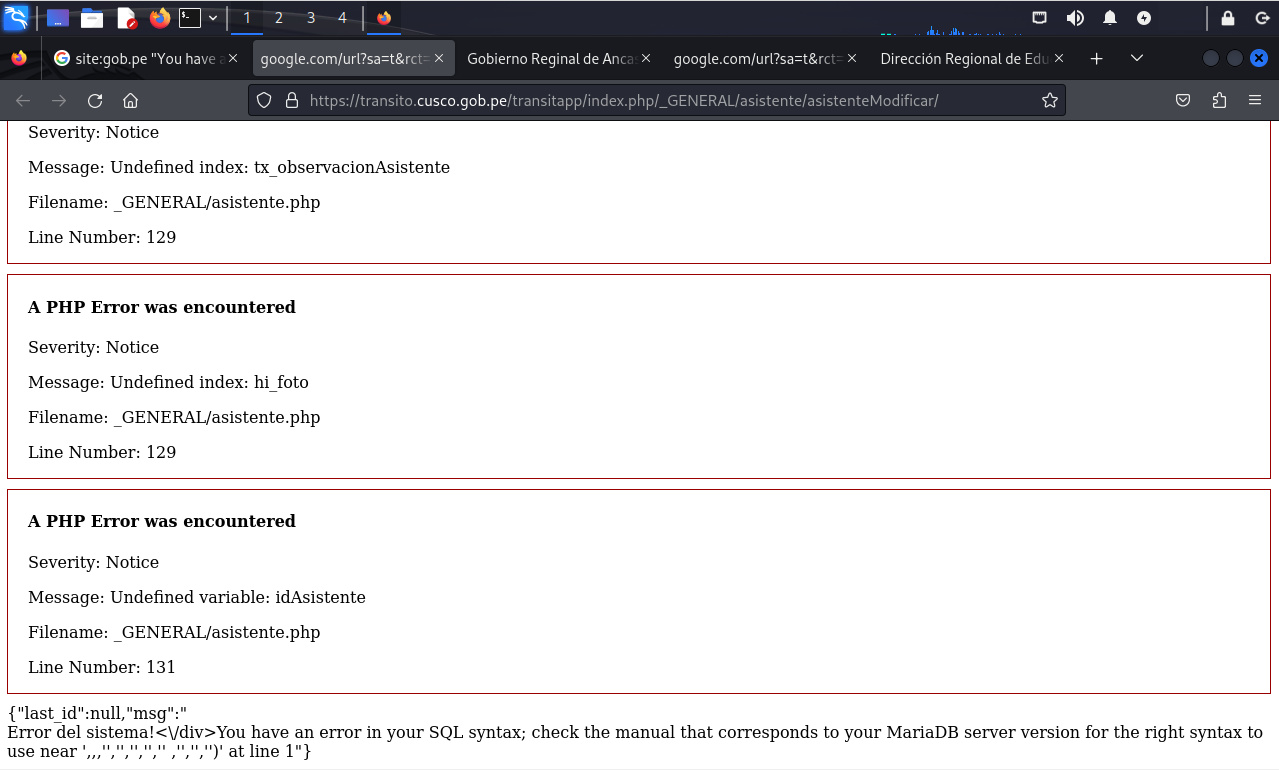This screenshot has height=770, width=1279.
Task: Close the site:gob.pe Google search tab
Action: [x=233, y=59]
